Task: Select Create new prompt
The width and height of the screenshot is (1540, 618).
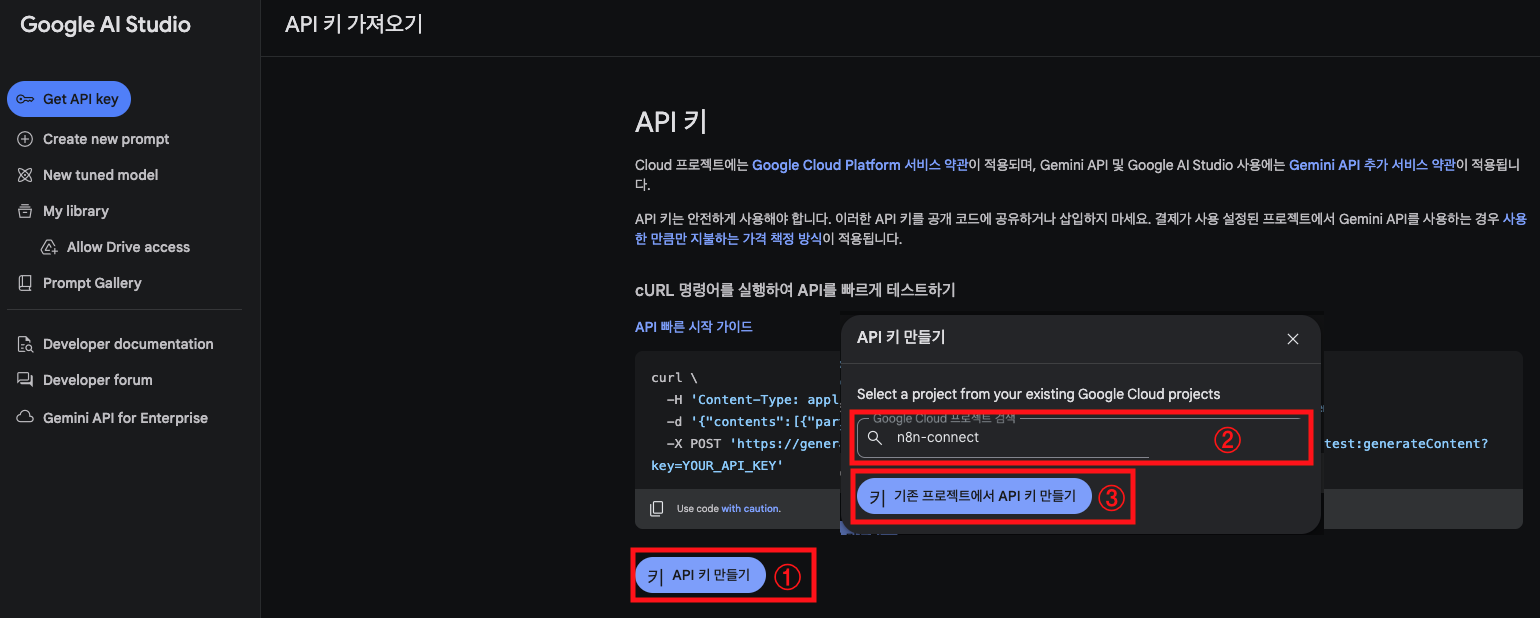Action: (x=106, y=139)
